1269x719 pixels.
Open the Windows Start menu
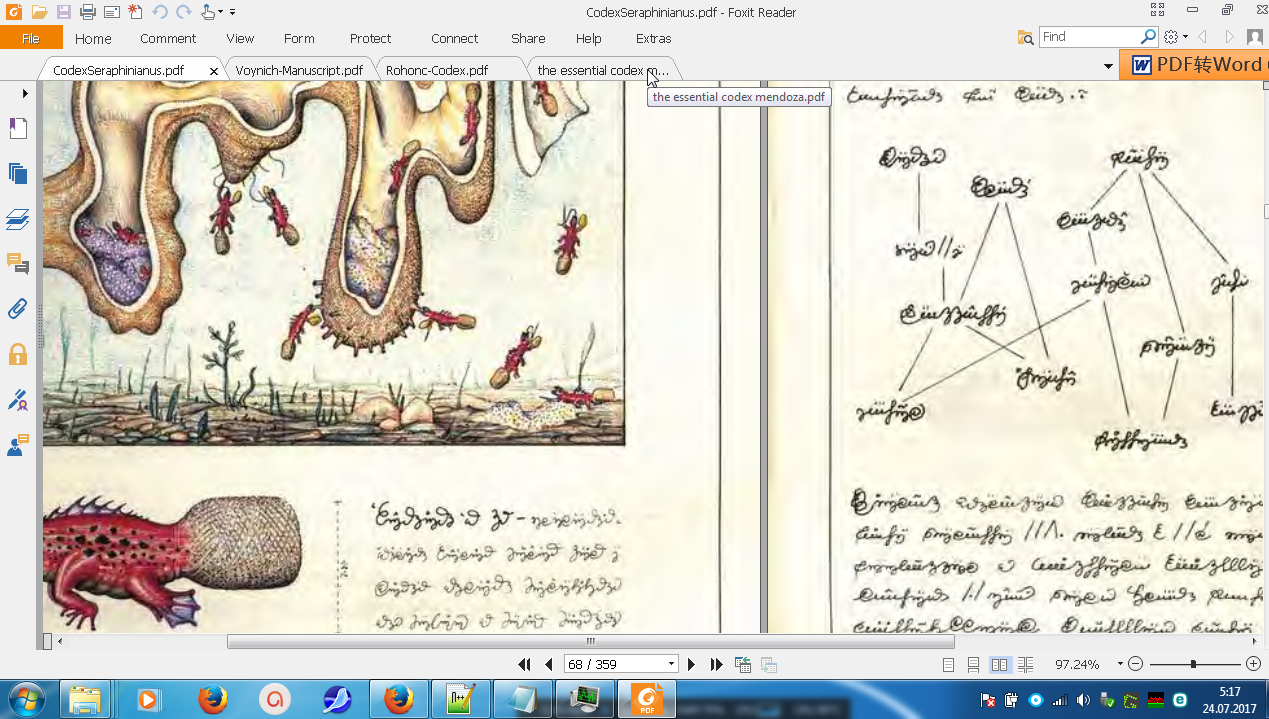25,699
